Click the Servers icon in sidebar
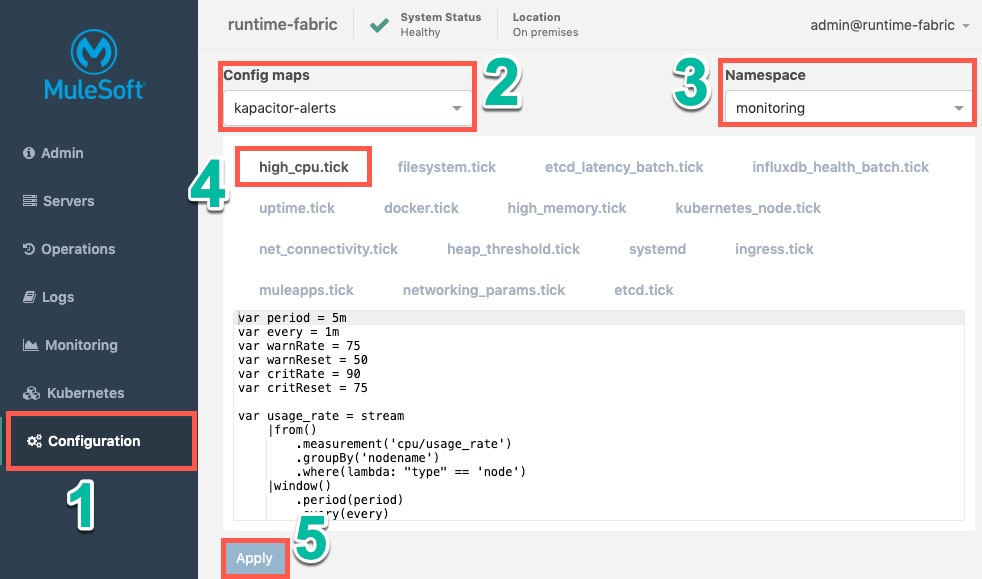 click(x=30, y=201)
